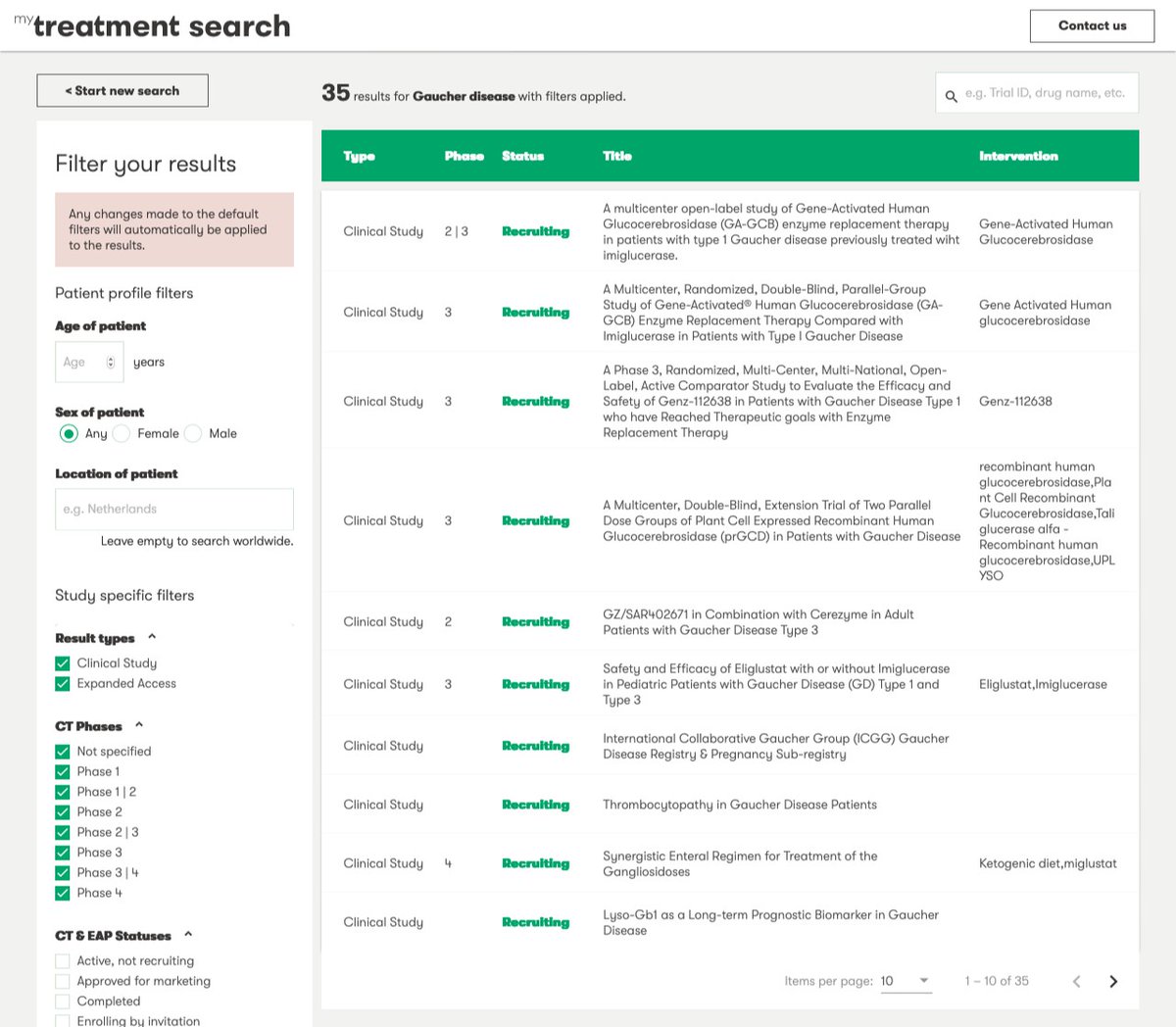1176x1027 pixels.
Task: Toggle the Phase 2 | 3 checkbox
Action: coord(63,832)
